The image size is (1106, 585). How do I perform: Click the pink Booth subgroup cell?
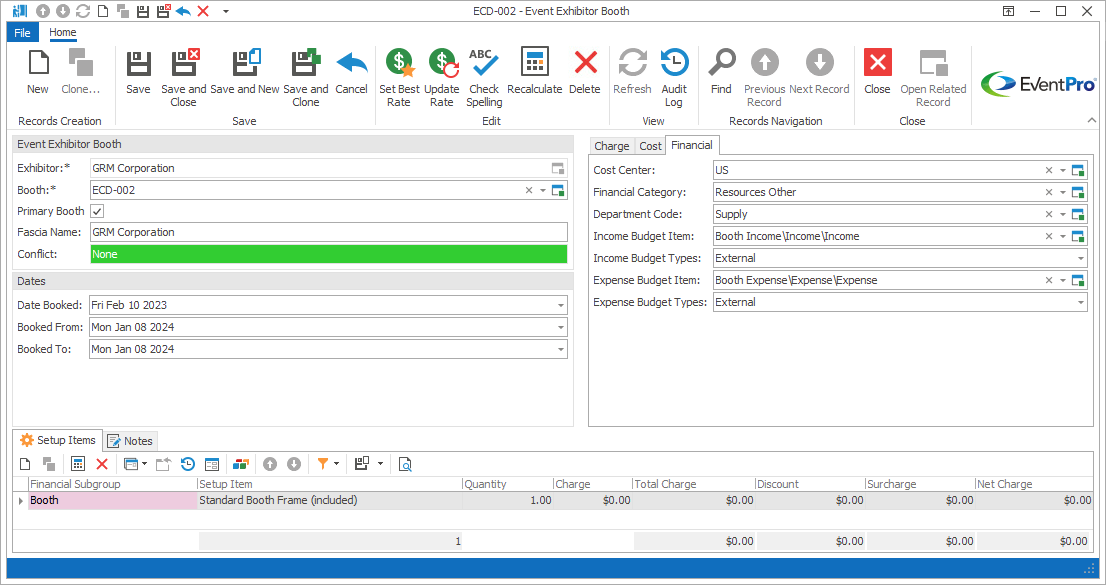(x=113, y=500)
